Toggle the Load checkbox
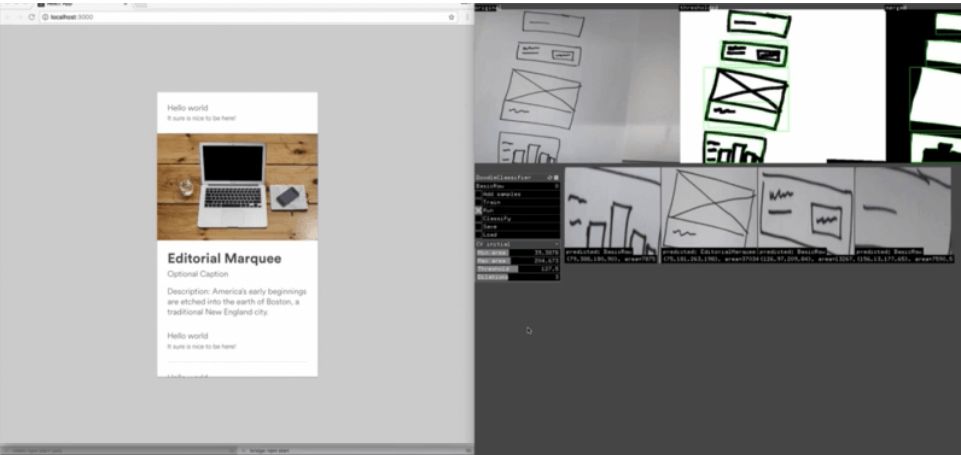The height and width of the screenshot is (455, 961). pyautogui.click(x=479, y=234)
